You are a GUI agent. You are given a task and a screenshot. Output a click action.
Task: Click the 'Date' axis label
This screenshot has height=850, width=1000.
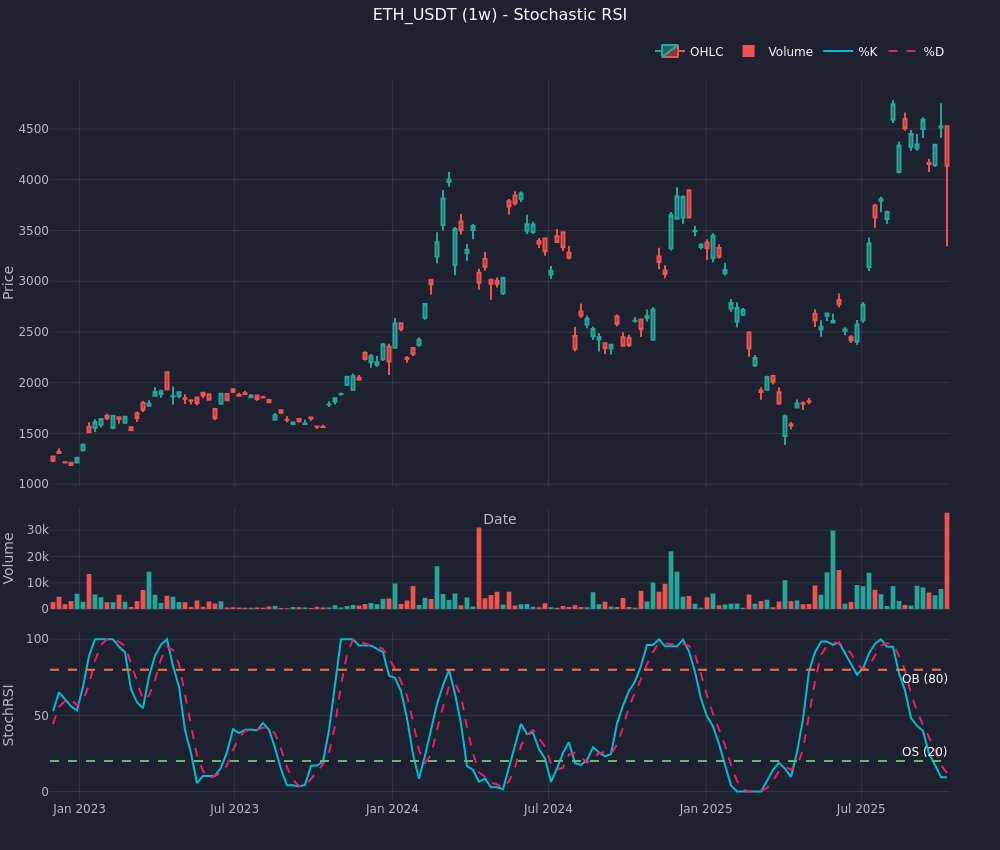click(x=500, y=519)
